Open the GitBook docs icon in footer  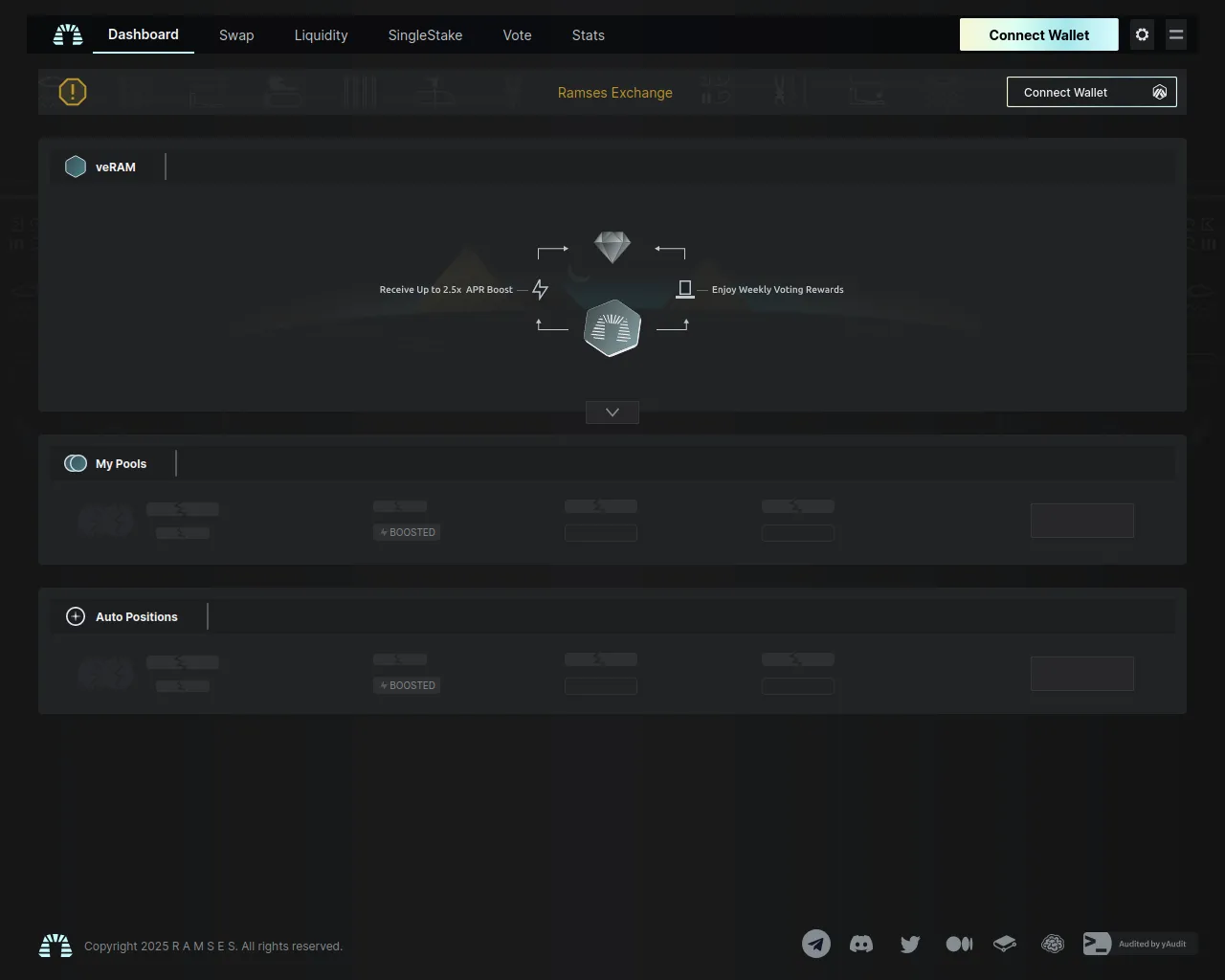coord(1004,944)
